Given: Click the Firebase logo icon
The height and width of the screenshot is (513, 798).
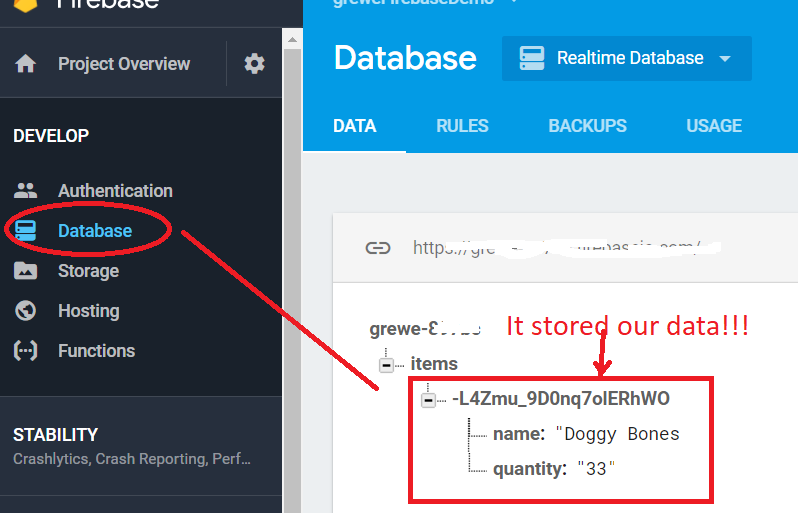Looking at the screenshot, I should pos(25,5).
